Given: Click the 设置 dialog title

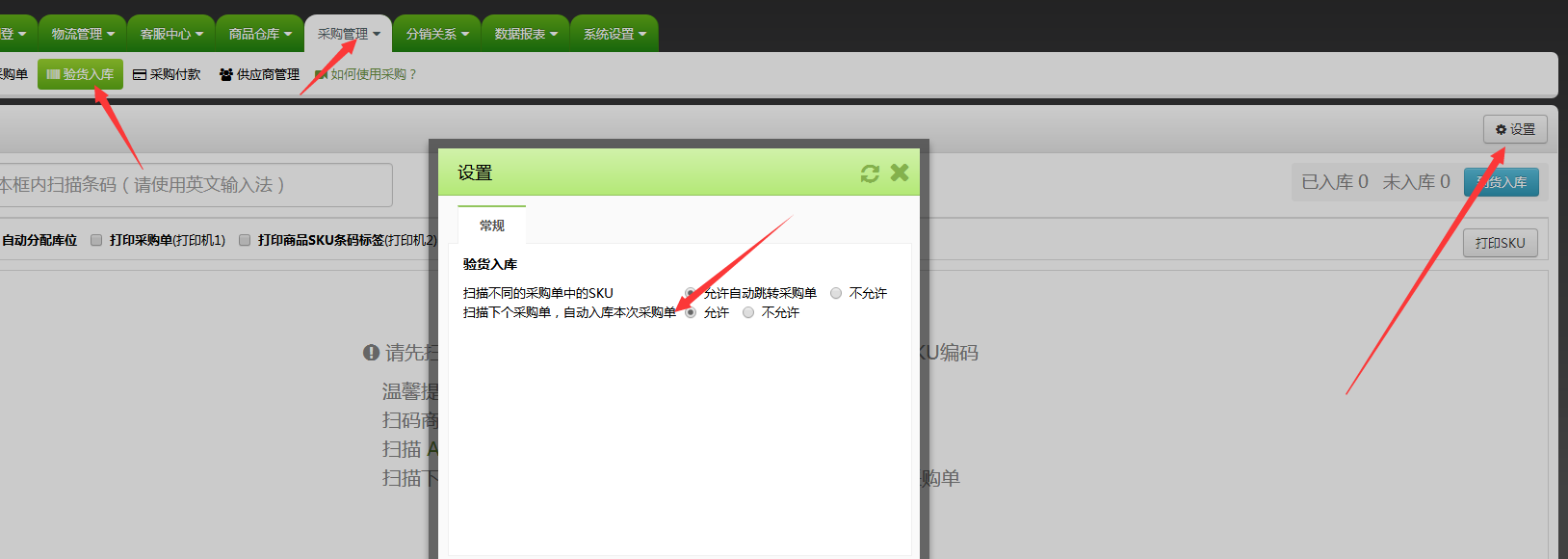Looking at the screenshot, I should click(x=475, y=173).
